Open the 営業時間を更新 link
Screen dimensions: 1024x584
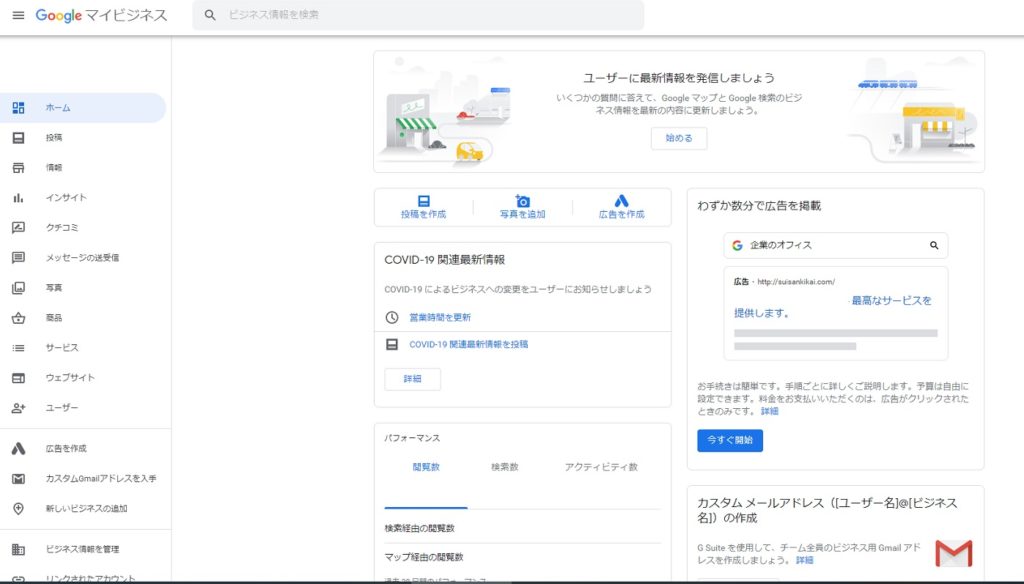pyautogui.click(x=440, y=317)
